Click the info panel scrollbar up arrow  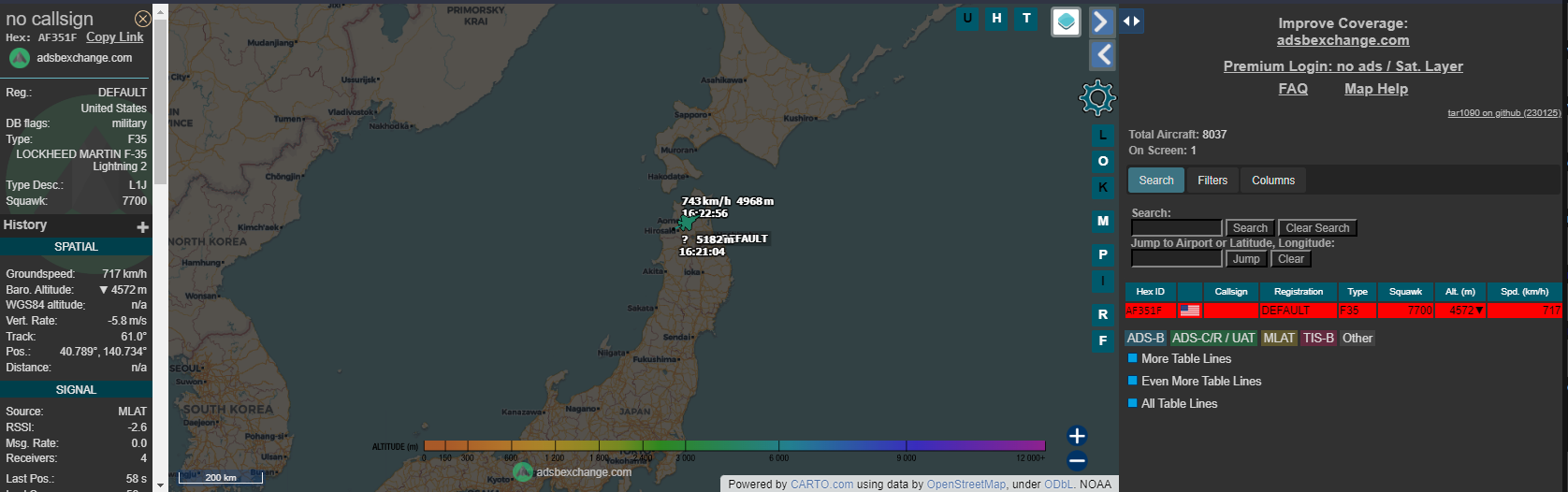pyautogui.click(x=160, y=11)
